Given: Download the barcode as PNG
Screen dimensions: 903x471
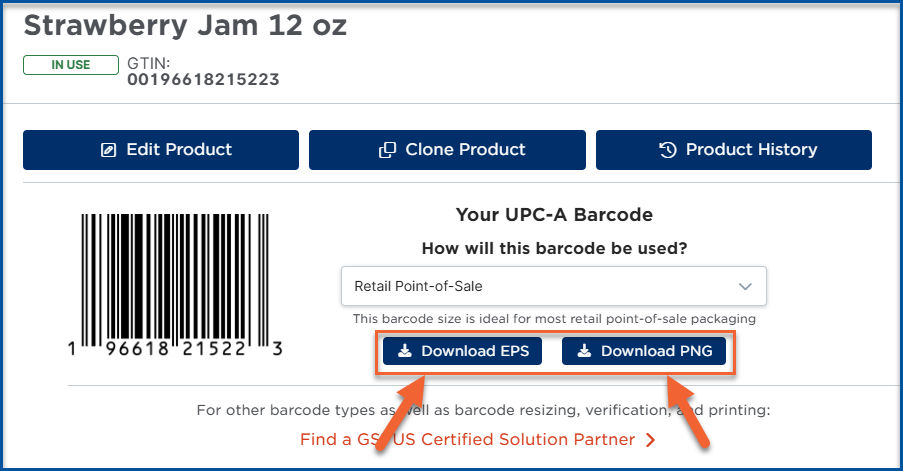Looking at the screenshot, I should (x=644, y=351).
